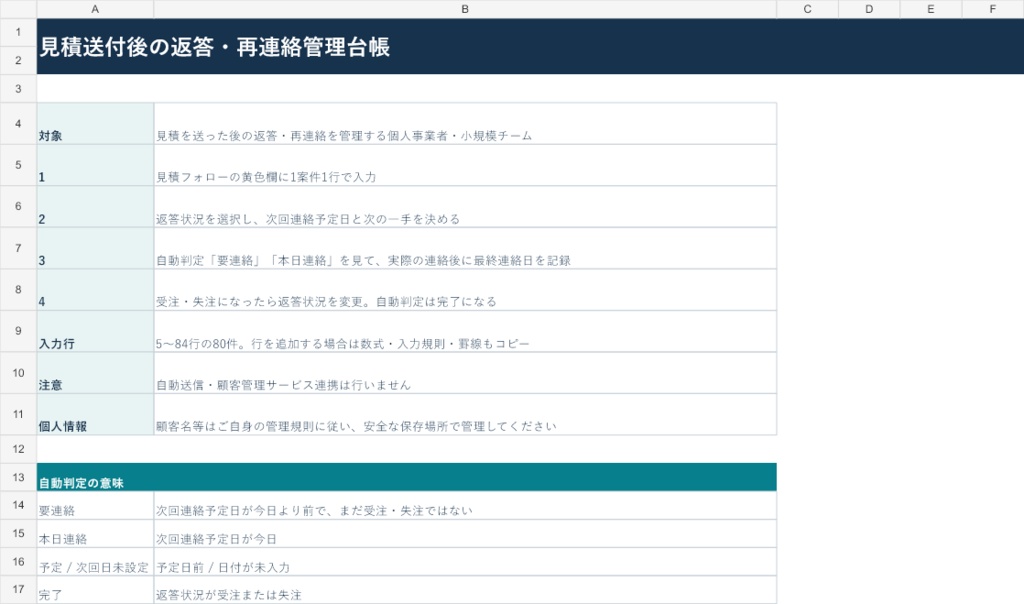
Task: Click the step label cell '3'
Action: 95,247
